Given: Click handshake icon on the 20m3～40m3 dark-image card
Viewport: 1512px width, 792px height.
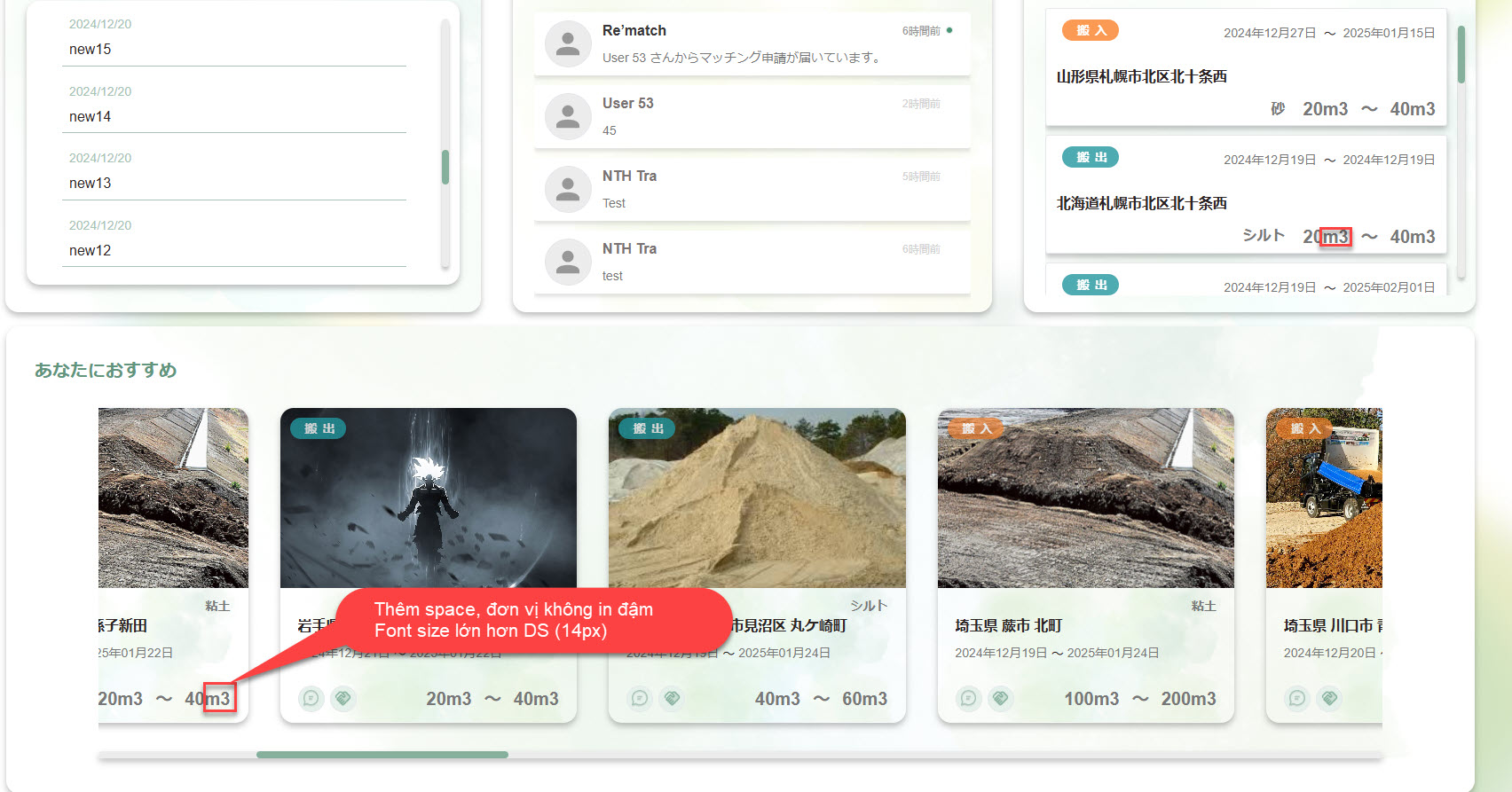Looking at the screenshot, I should [x=343, y=698].
